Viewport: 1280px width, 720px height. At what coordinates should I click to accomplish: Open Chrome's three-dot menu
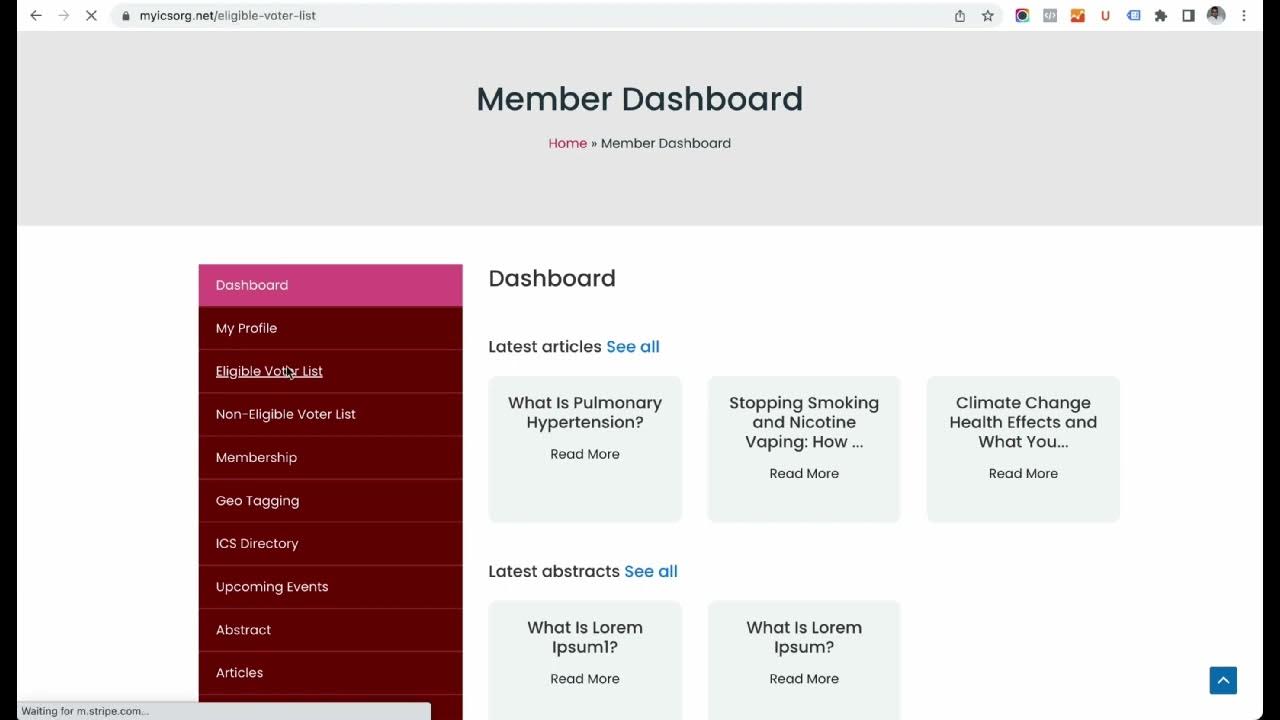(1244, 16)
